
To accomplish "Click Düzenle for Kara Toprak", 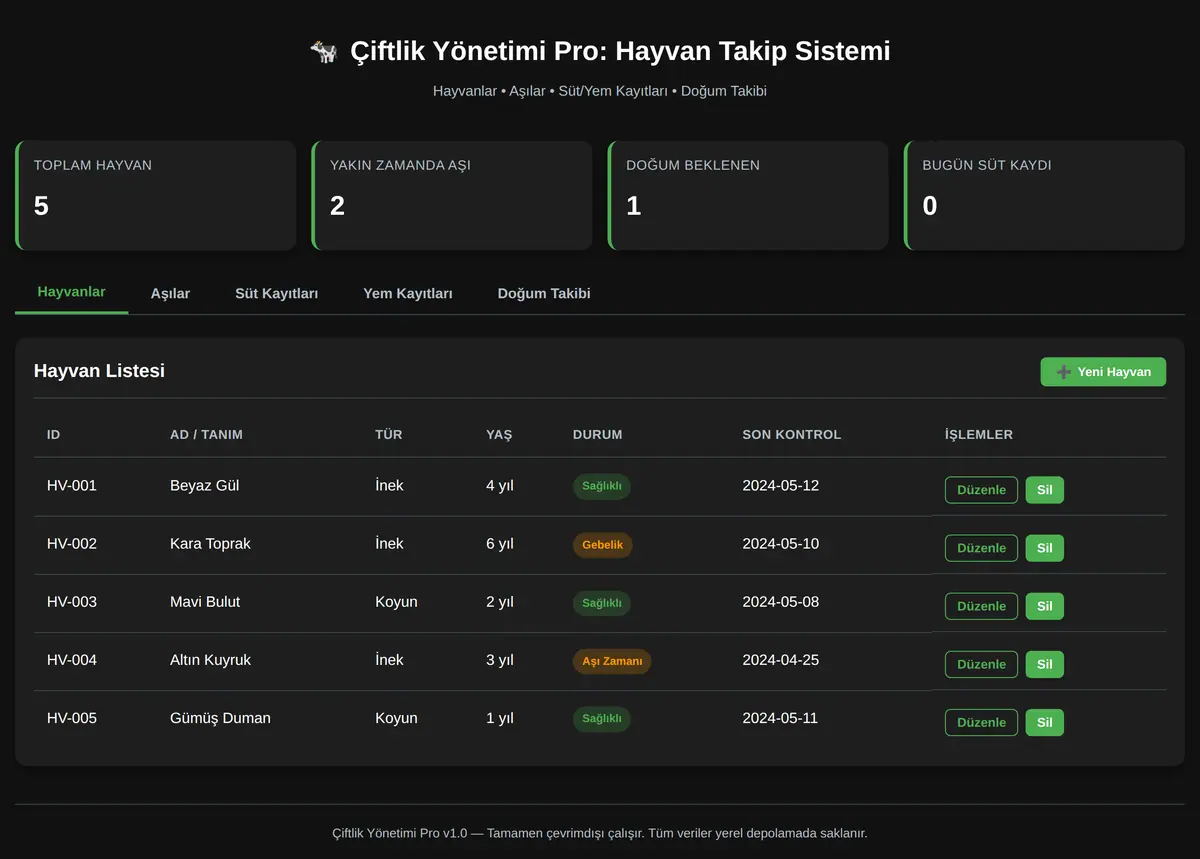I will [x=981, y=548].
